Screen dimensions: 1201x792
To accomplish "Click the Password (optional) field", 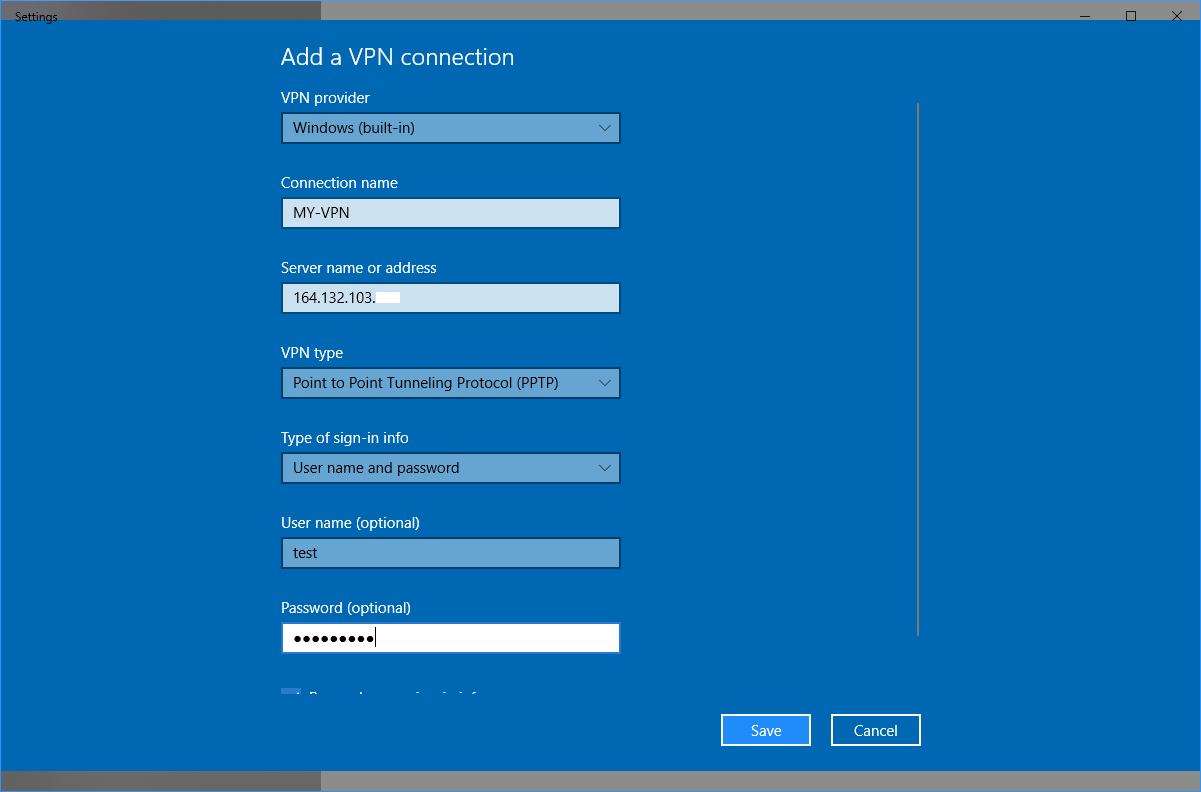I will (x=451, y=638).
